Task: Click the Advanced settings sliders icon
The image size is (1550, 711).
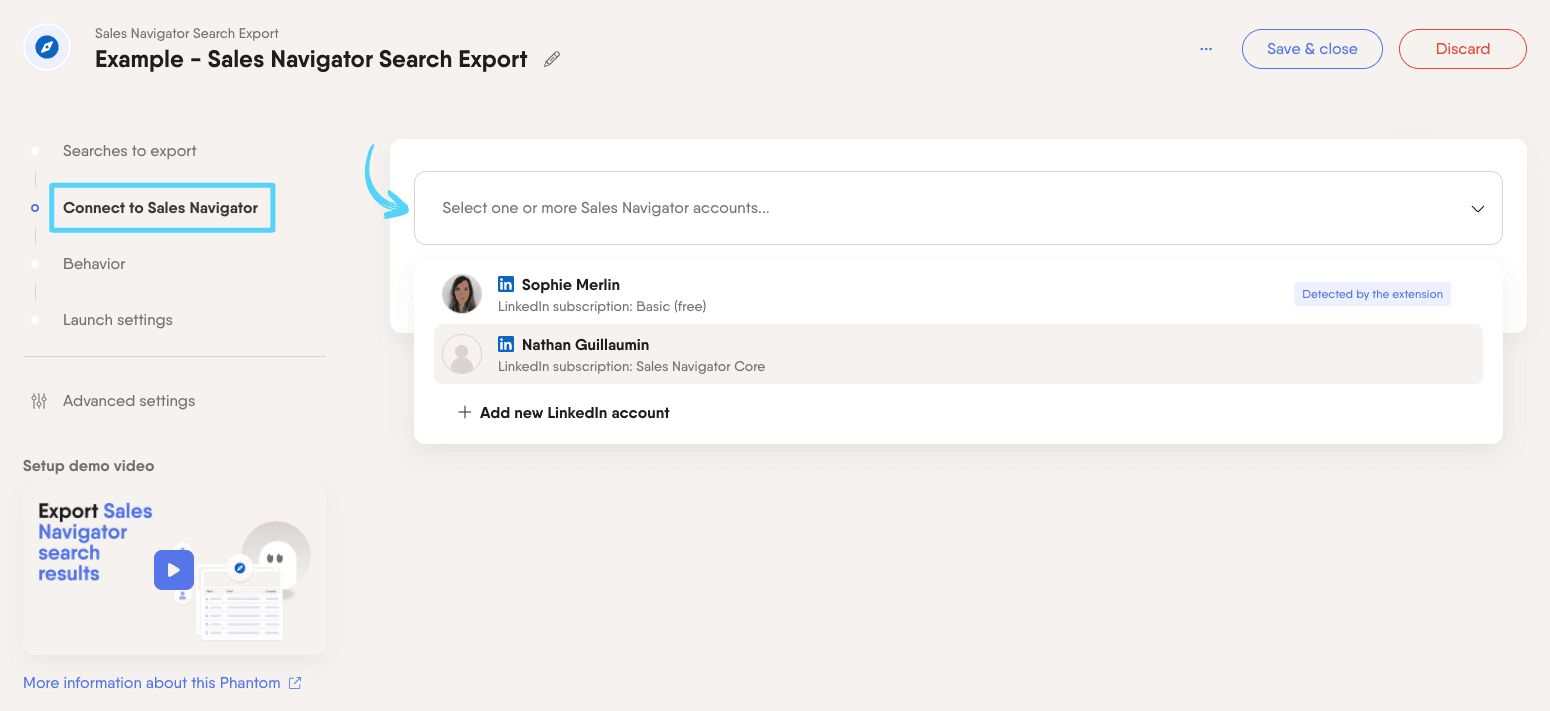Action: point(39,401)
